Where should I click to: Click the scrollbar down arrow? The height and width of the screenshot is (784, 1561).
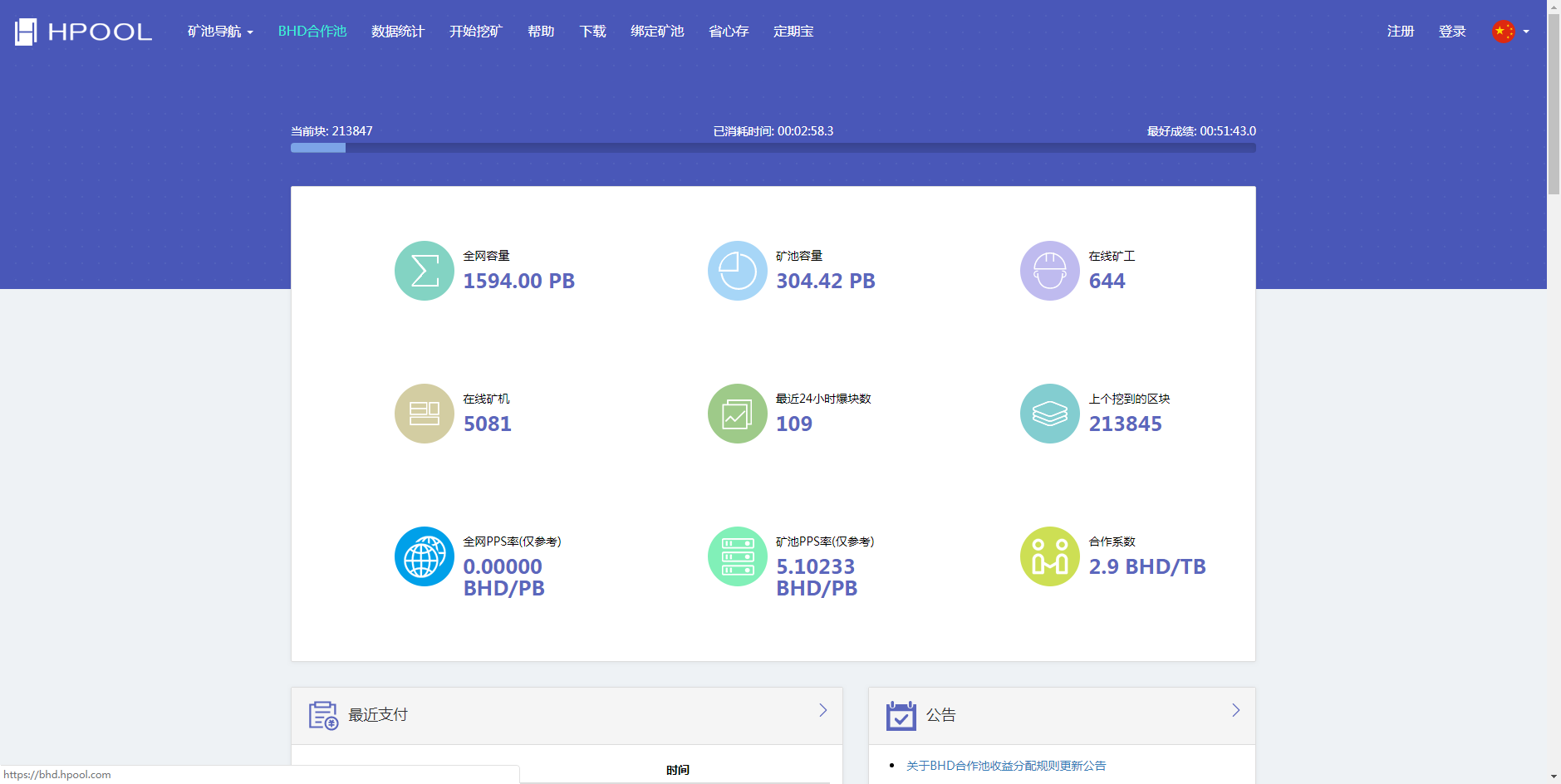point(1554,777)
